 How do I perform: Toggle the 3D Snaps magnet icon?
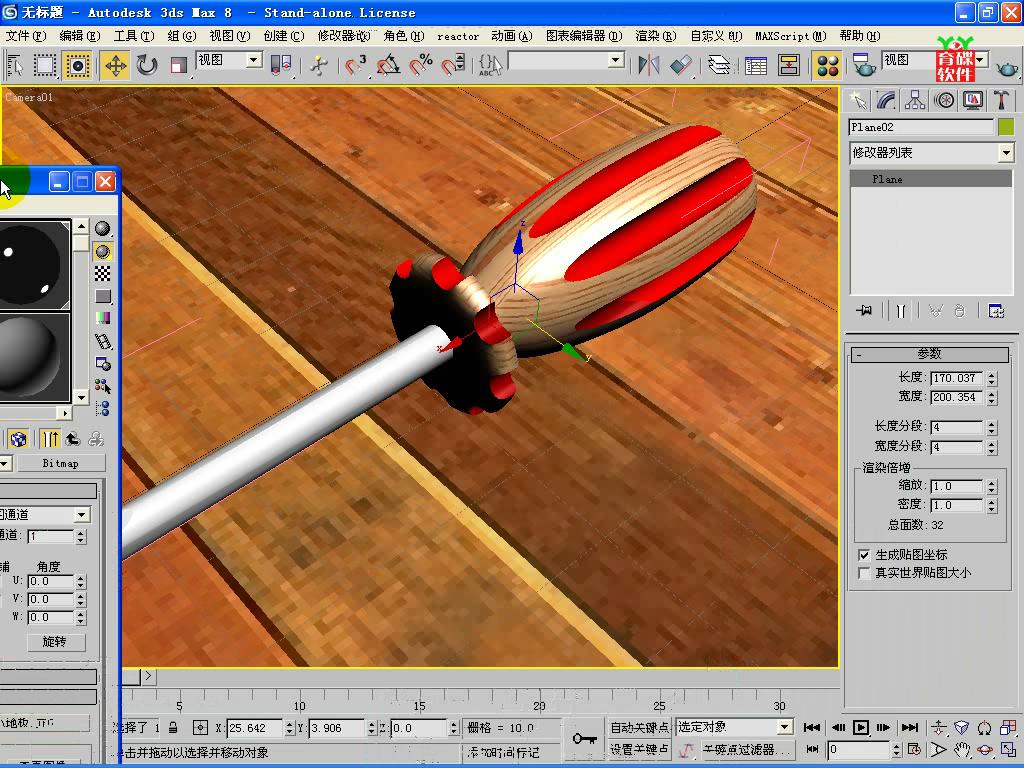pos(355,65)
